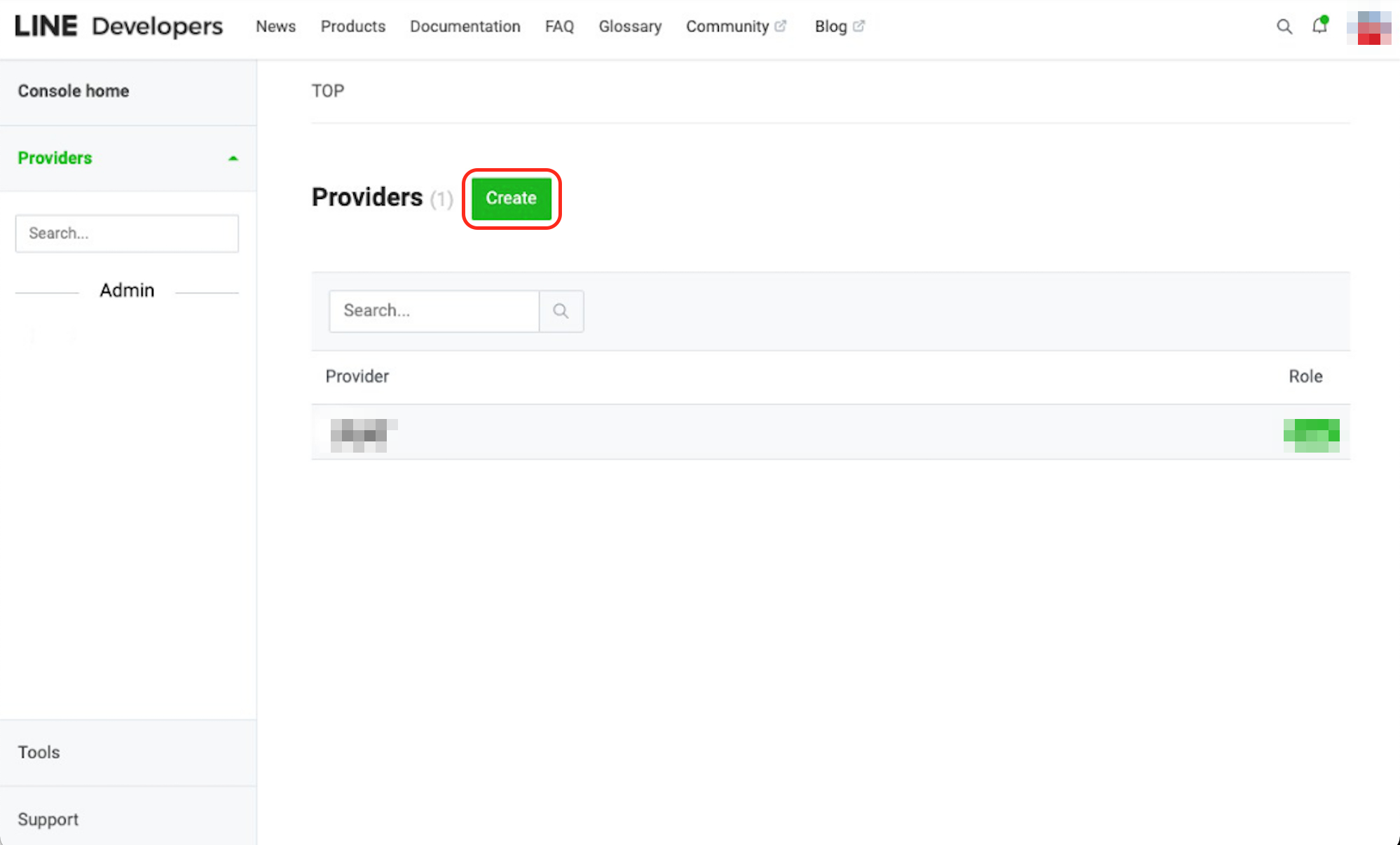Open the News menu item
Viewport: 1400px width, 845px height.
[275, 27]
